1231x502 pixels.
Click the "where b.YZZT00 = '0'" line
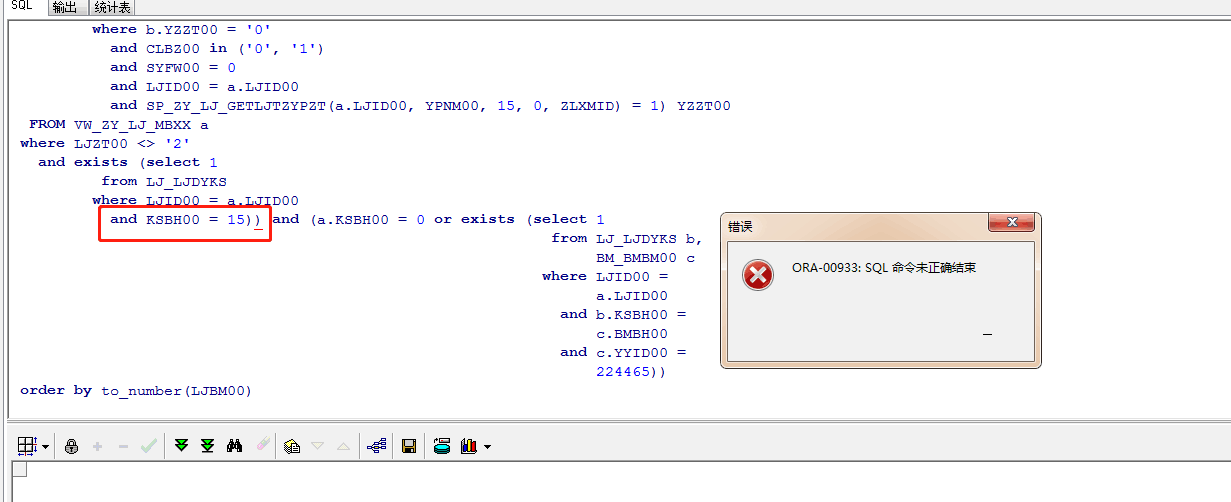[x=182, y=30]
